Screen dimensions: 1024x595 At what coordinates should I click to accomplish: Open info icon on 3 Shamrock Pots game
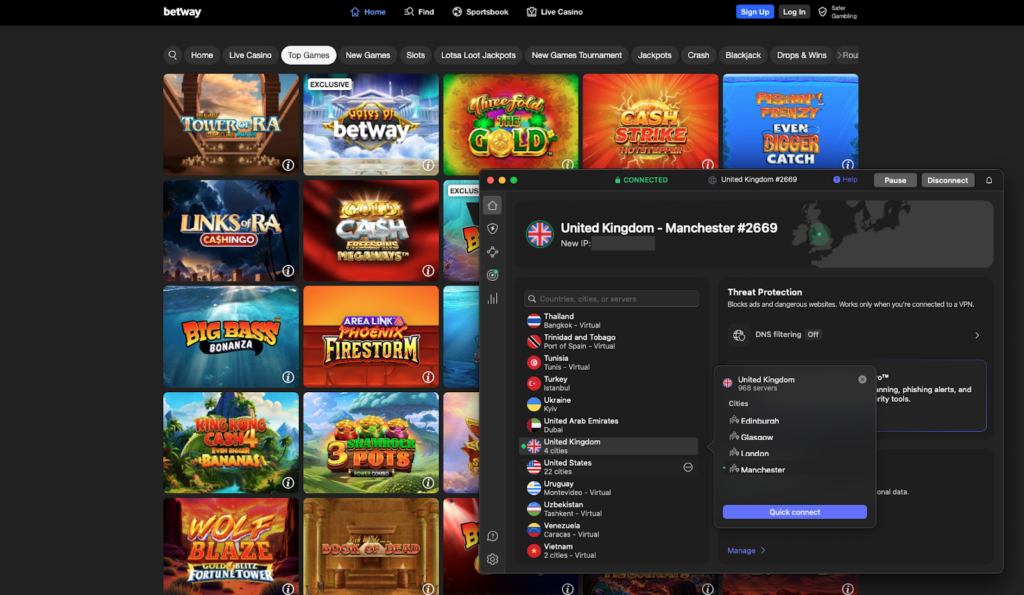point(428,483)
